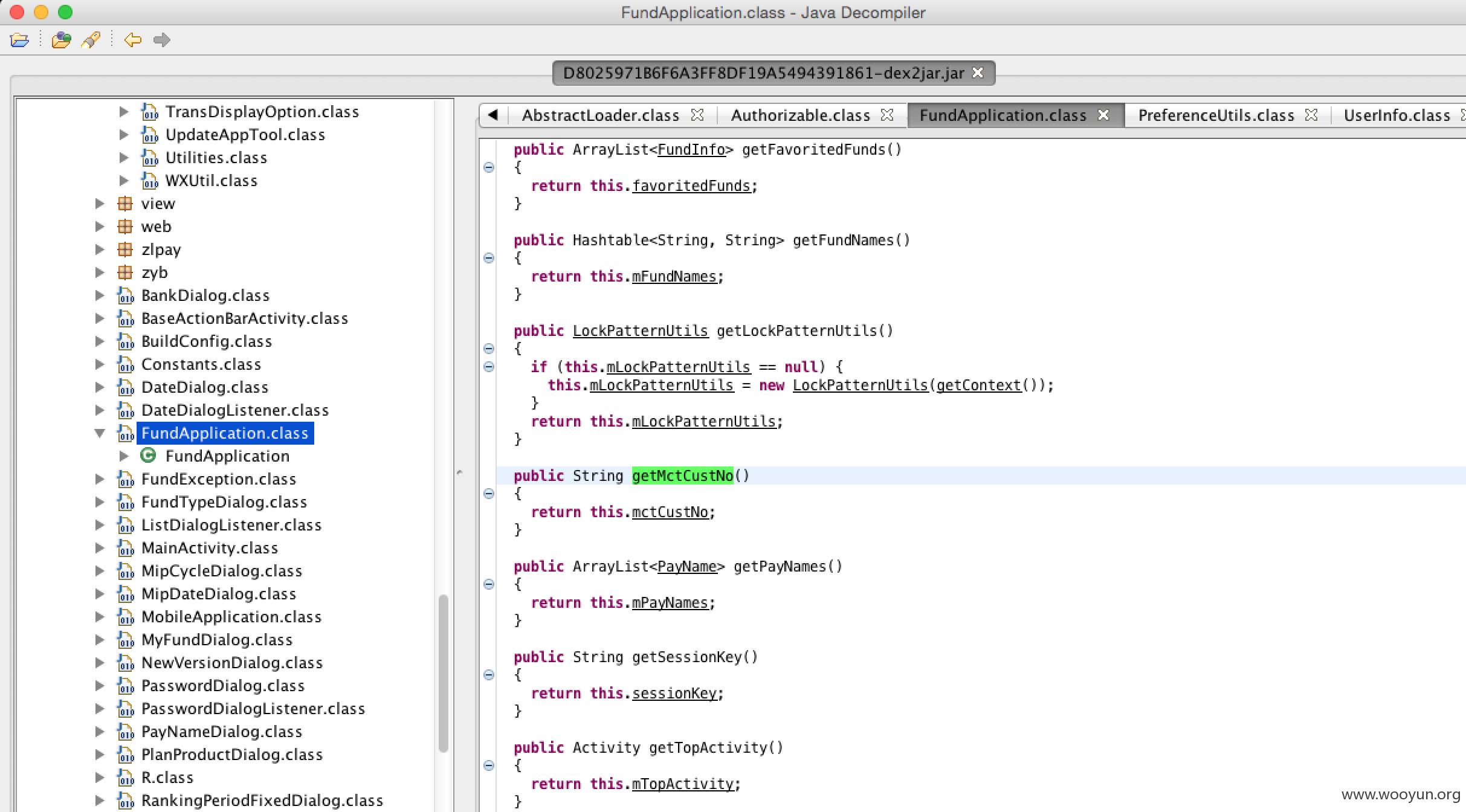Close the AbstractLoader.class tab
Image resolution: width=1466 pixels, height=812 pixels.
(697, 115)
